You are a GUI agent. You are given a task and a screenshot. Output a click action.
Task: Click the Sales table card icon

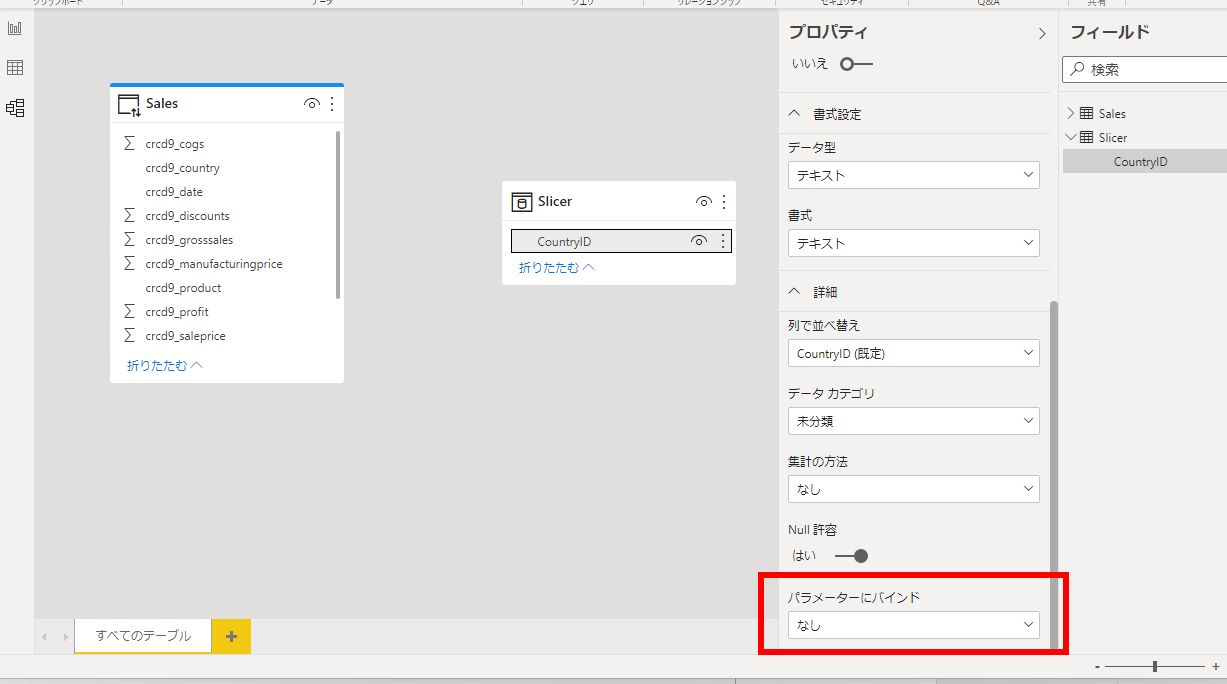[129, 104]
